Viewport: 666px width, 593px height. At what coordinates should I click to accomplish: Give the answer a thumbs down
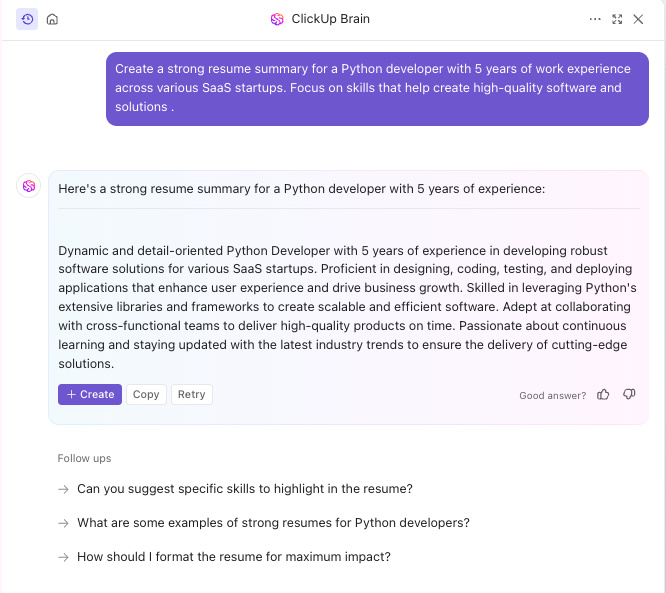(x=629, y=395)
